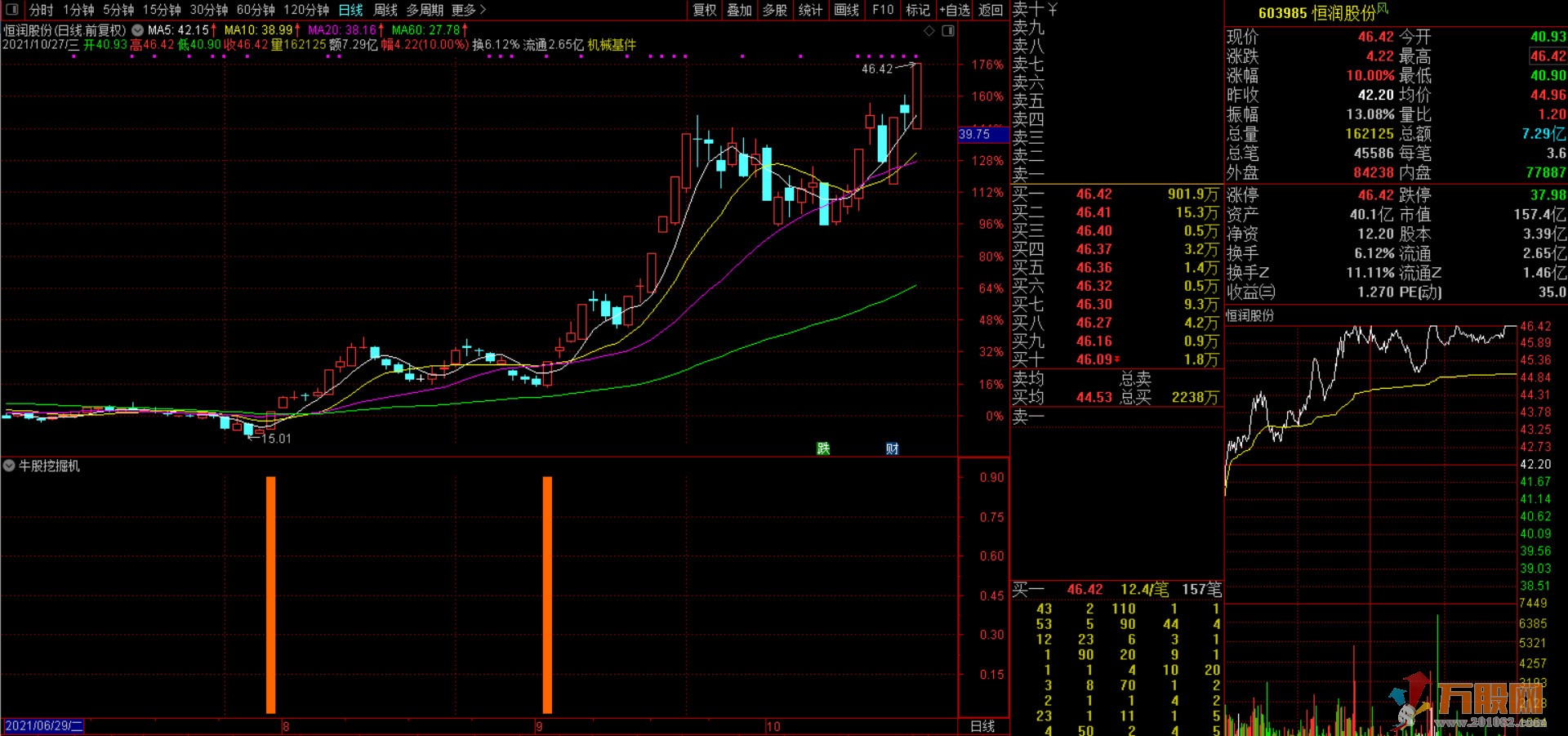Click the 卖五 order book row

click(1116, 100)
